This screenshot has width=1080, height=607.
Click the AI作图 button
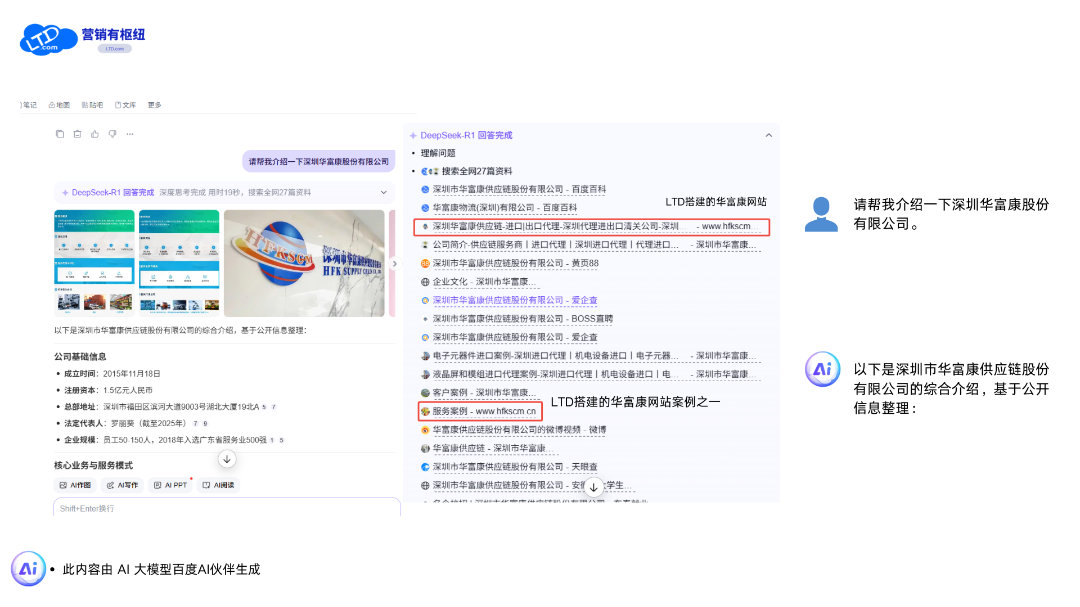76,485
